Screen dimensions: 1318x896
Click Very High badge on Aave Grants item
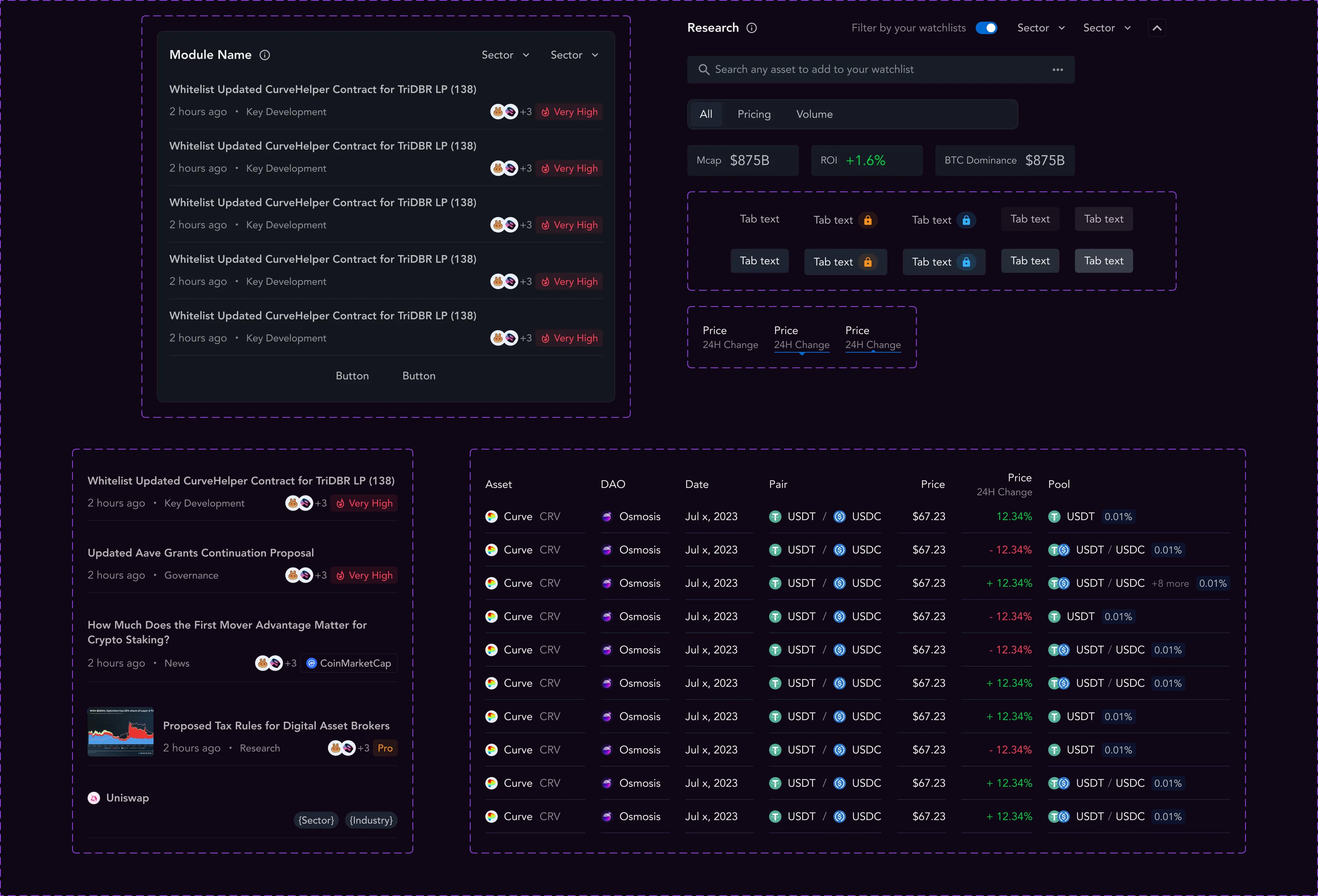[364, 575]
